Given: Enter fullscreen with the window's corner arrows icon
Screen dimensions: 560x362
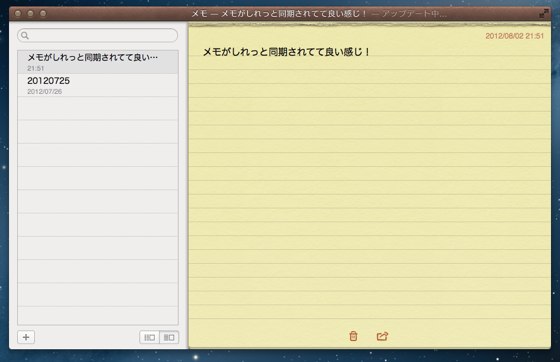Looking at the screenshot, I should (544, 14).
